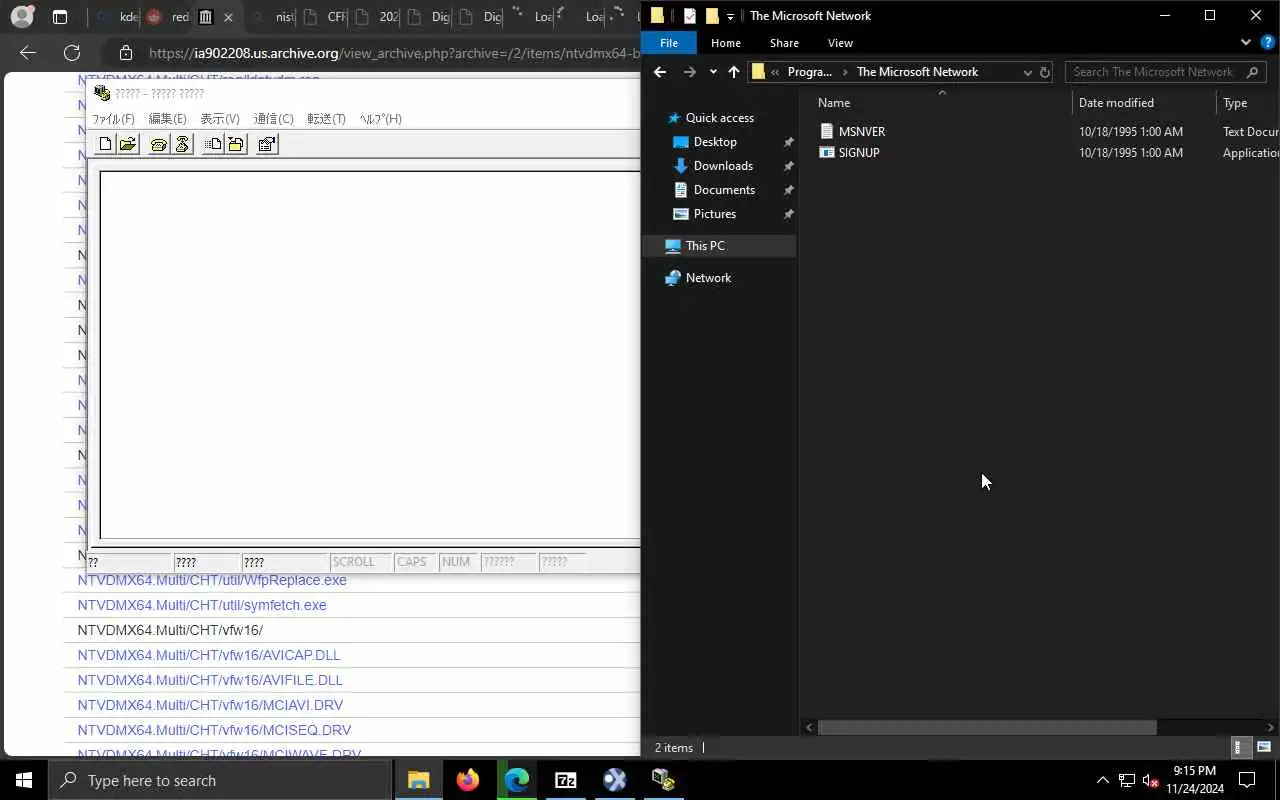Close the active archive.org browser tab
The image size is (1280, 800).
tap(228, 17)
